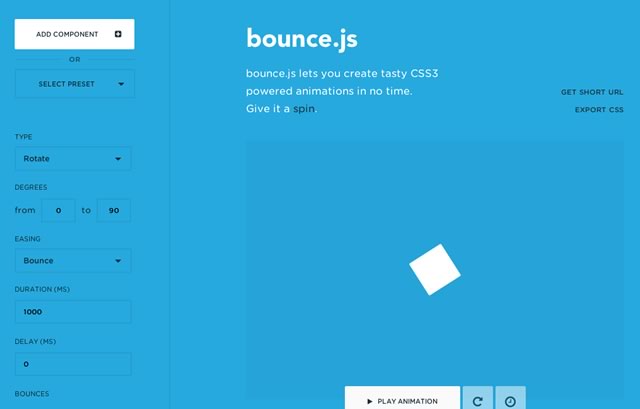
Task: Expand the Type dropdown showing Rotate
Action: (73, 158)
